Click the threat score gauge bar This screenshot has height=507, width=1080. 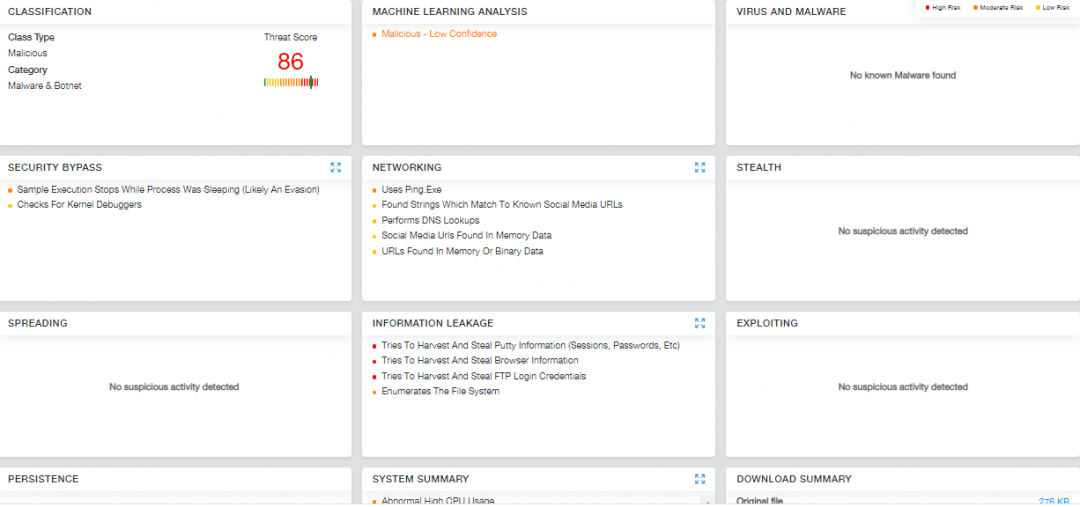[x=290, y=82]
